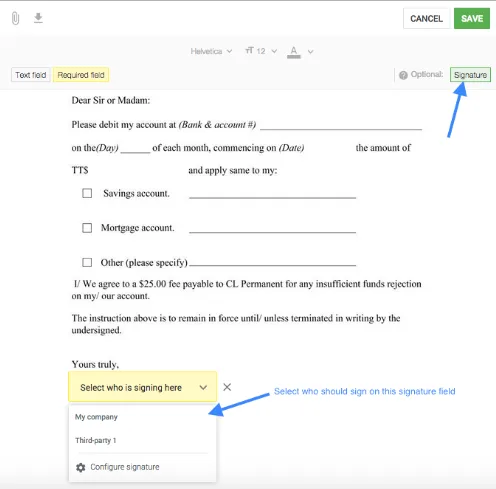Click the paperclip attachment icon

tap(15, 18)
